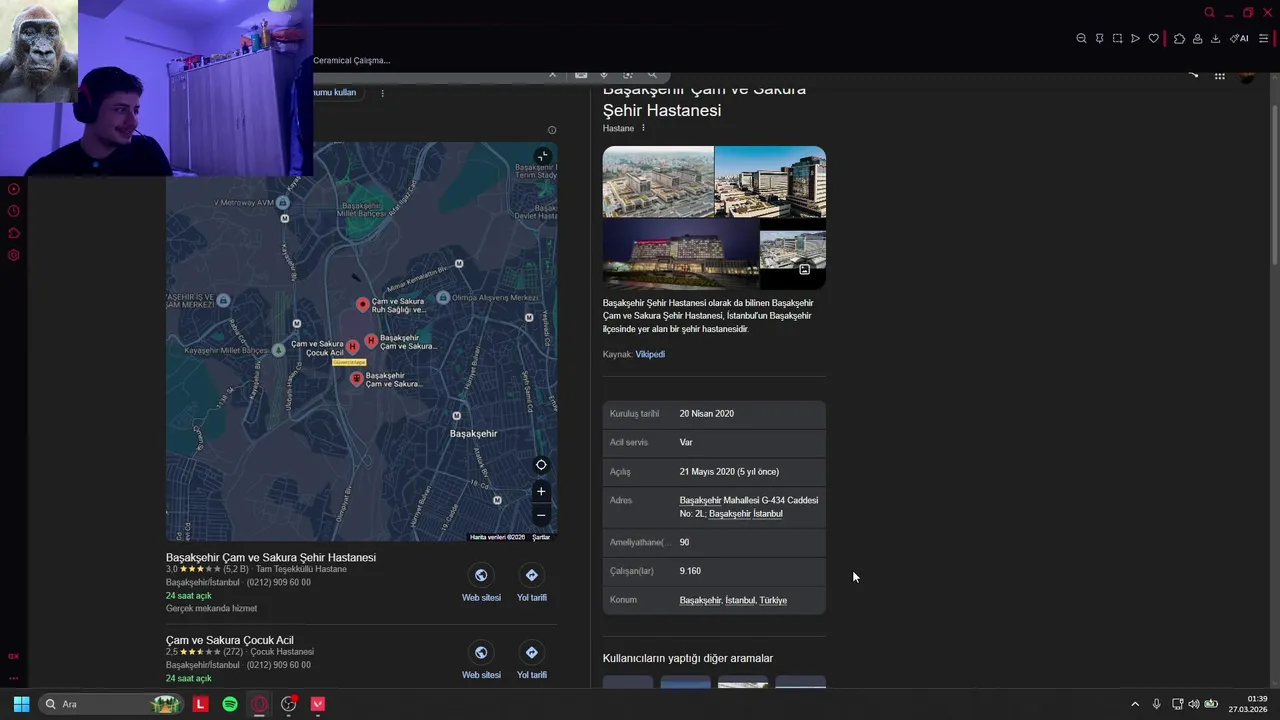Click the my-location target button on the map
Viewport: 1280px width, 720px height.
point(541,465)
